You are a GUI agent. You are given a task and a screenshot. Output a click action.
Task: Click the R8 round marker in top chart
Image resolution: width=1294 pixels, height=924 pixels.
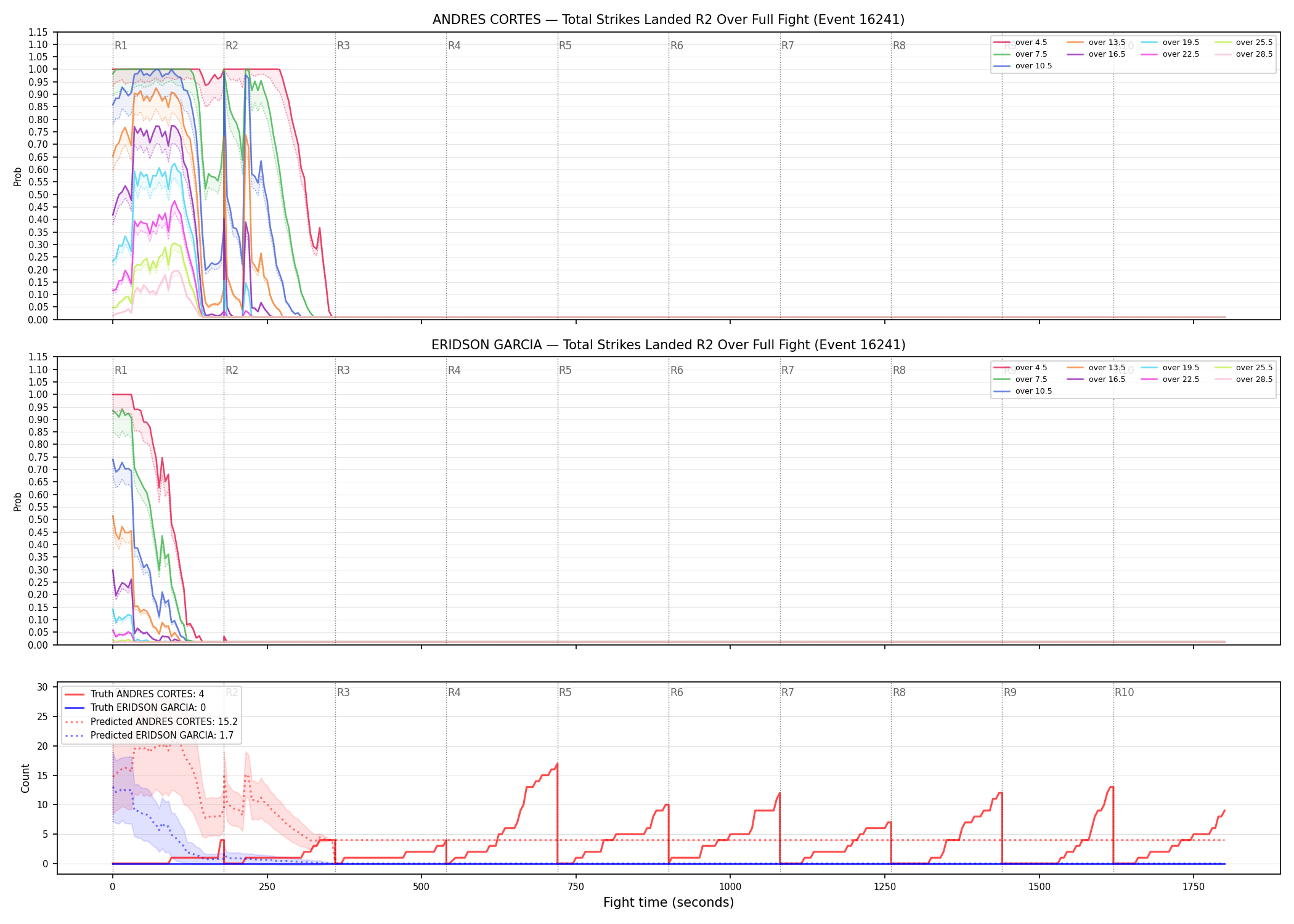pyautogui.click(x=899, y=46)
